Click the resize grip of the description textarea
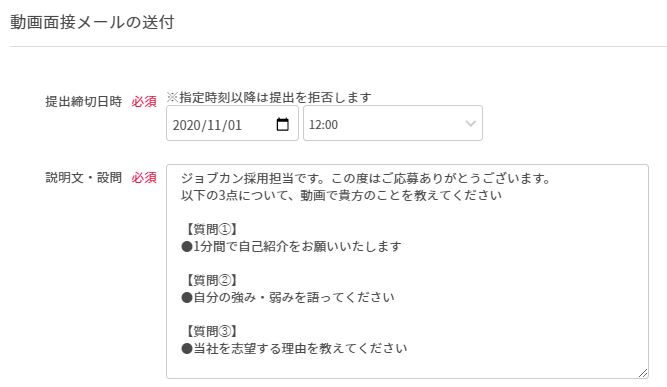 [643, 373]
